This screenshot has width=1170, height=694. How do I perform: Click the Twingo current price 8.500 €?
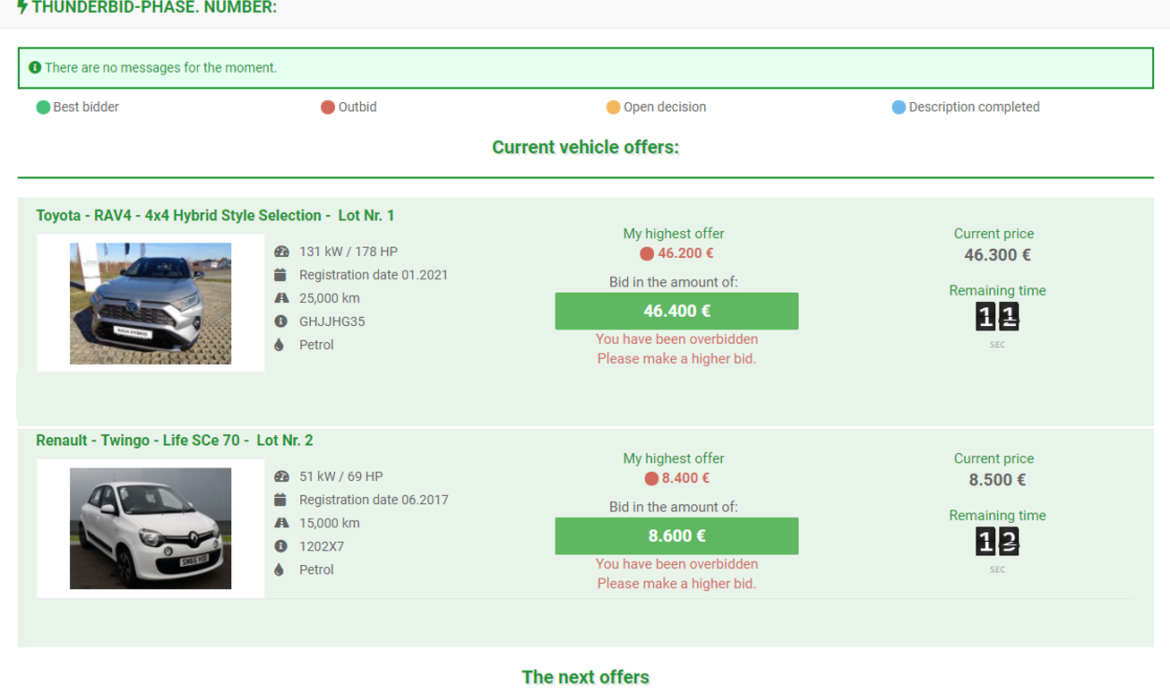997,480
